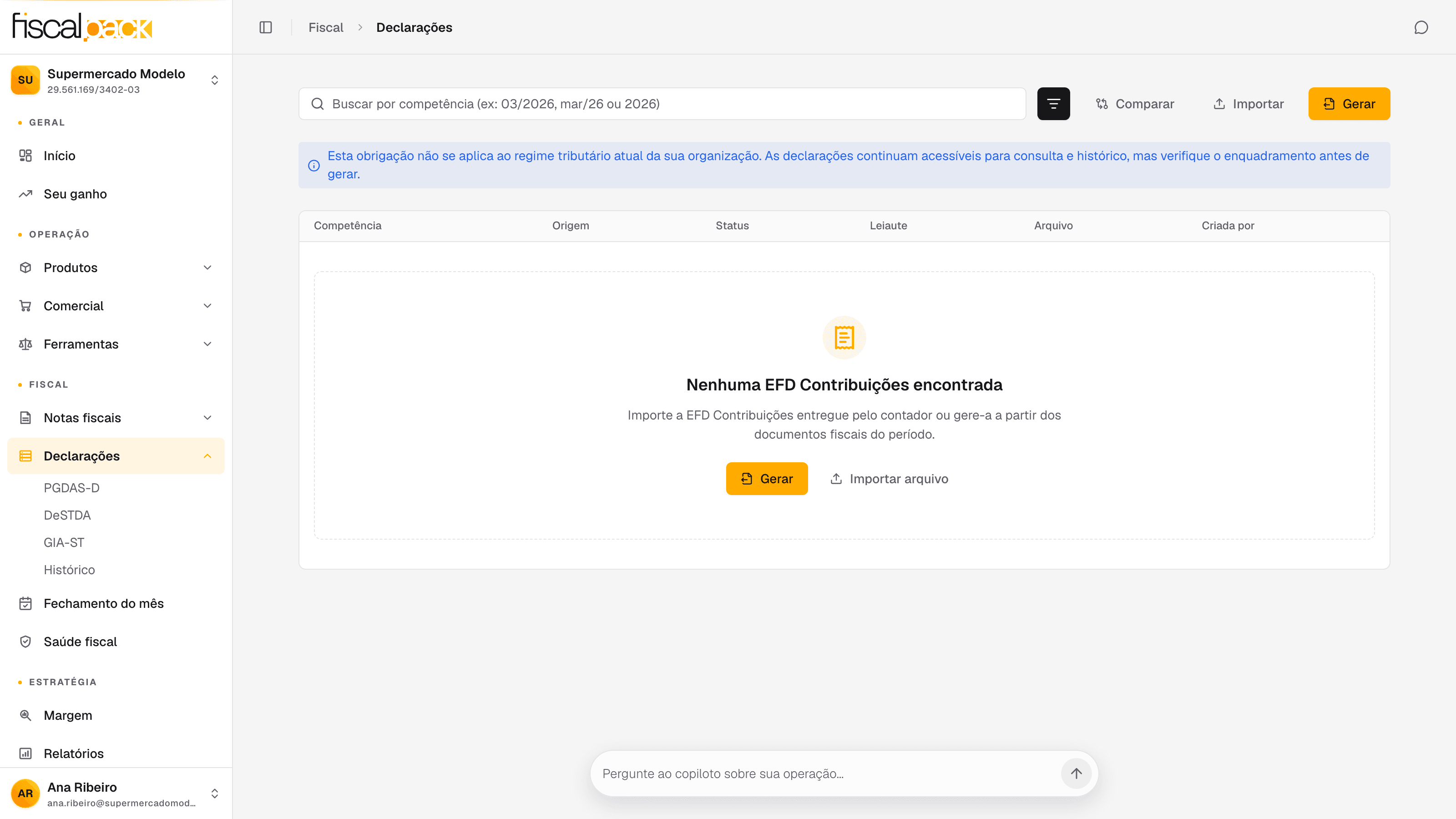Open Histórico under Declarações
This screenshot has width=1456, height=819.
point(69,570)
